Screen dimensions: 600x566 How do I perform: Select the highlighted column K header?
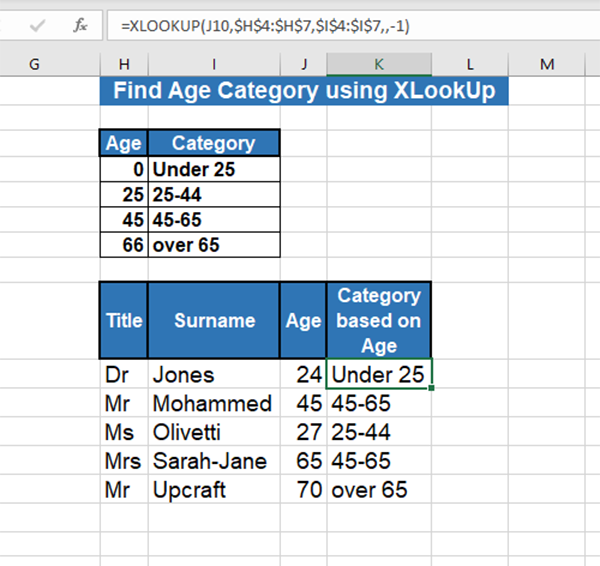point(379,64)
